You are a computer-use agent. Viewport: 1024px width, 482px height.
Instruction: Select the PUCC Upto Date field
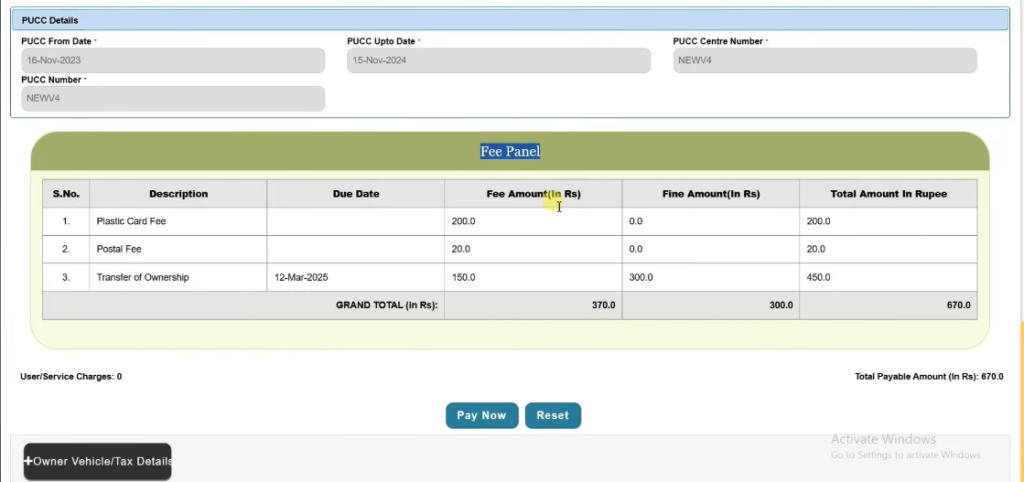pos(498,60)
